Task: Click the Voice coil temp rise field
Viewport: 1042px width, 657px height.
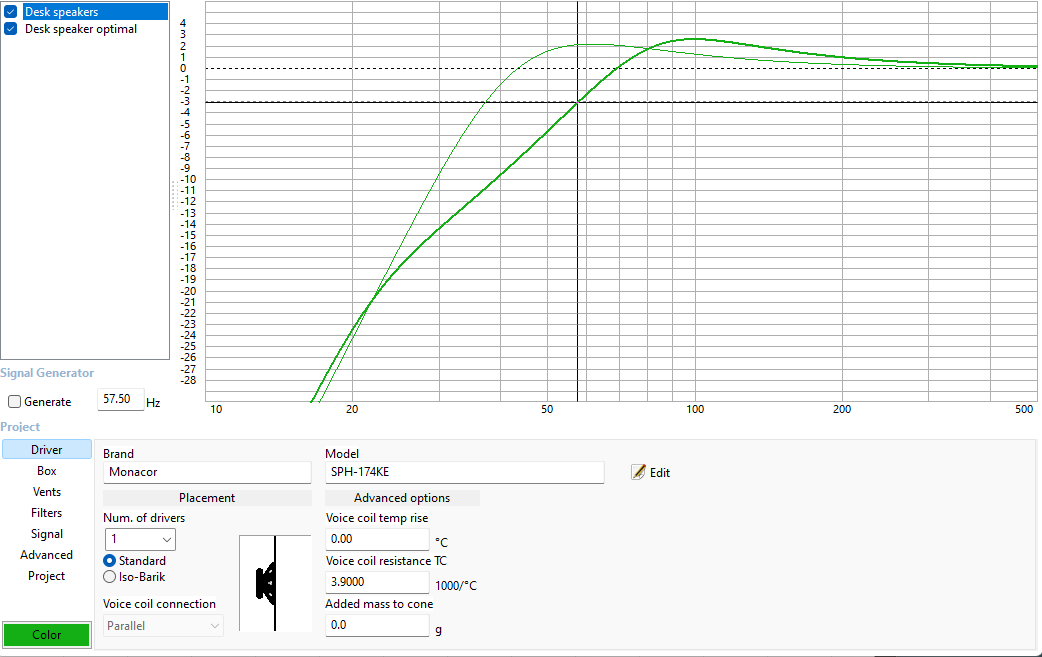Action: tap(377, 539)
